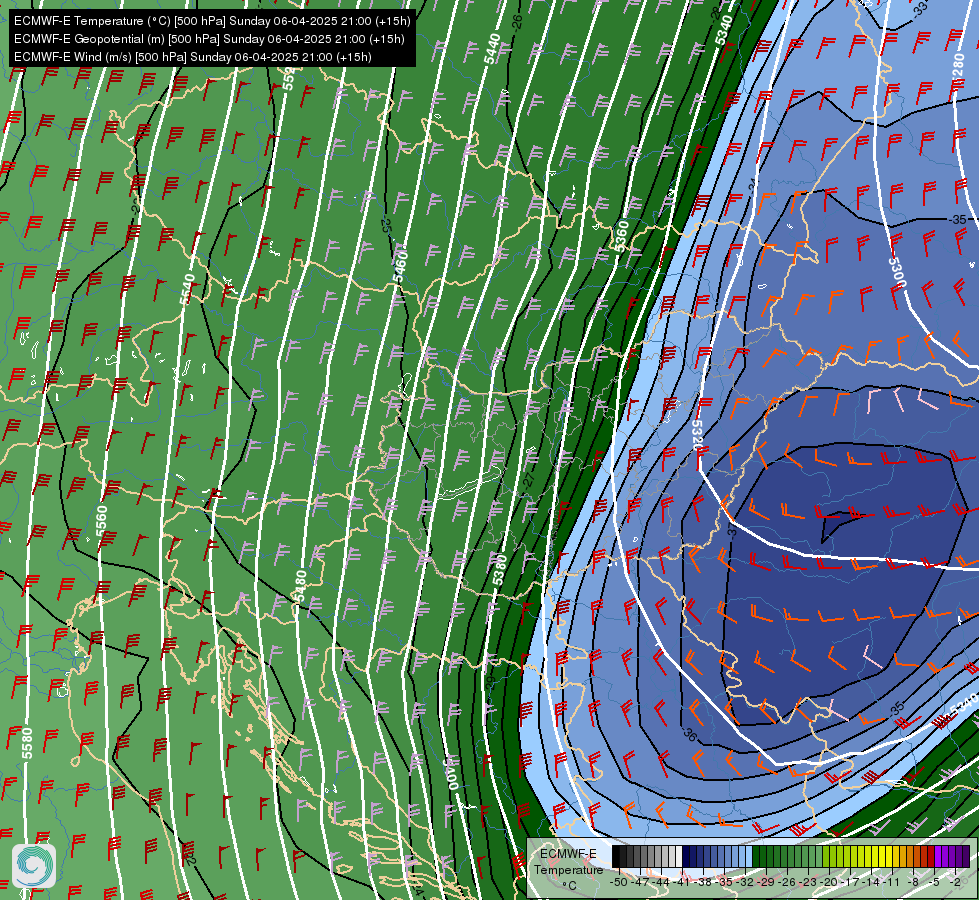
Task: Click the 5400 geopotential contour label
Action: point(452,773)
